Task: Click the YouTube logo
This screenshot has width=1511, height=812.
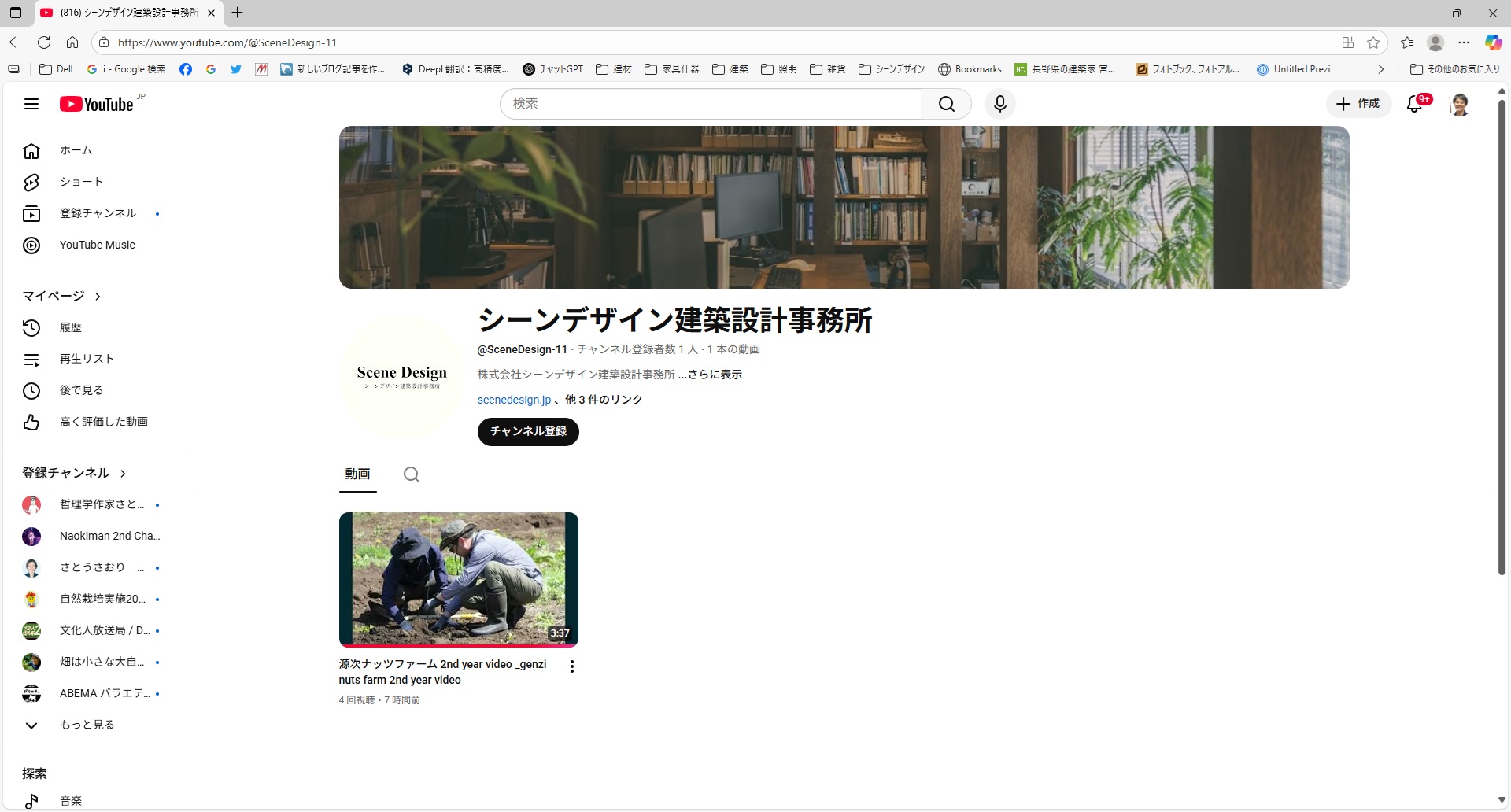Action: (98, 104)
